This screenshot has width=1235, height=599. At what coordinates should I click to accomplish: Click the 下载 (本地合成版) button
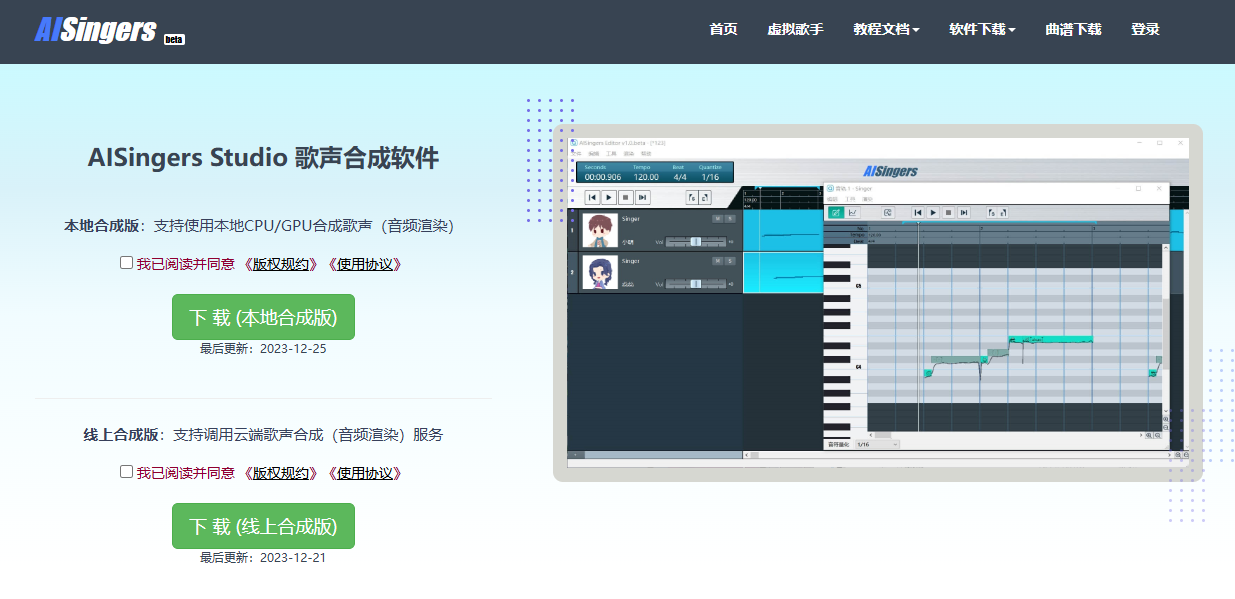point(263,317)
